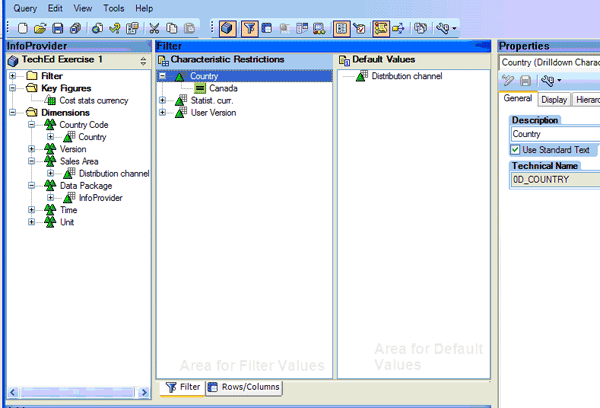Execute query on web via globe icon
This screenshot has height=408, width=600.
pyautogui.click(x=97, y=28)
